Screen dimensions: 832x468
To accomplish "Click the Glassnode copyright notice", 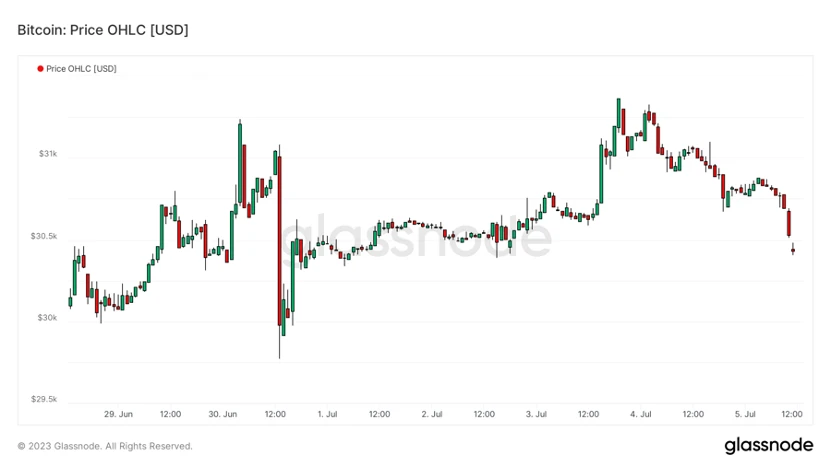I will point(105,446).
